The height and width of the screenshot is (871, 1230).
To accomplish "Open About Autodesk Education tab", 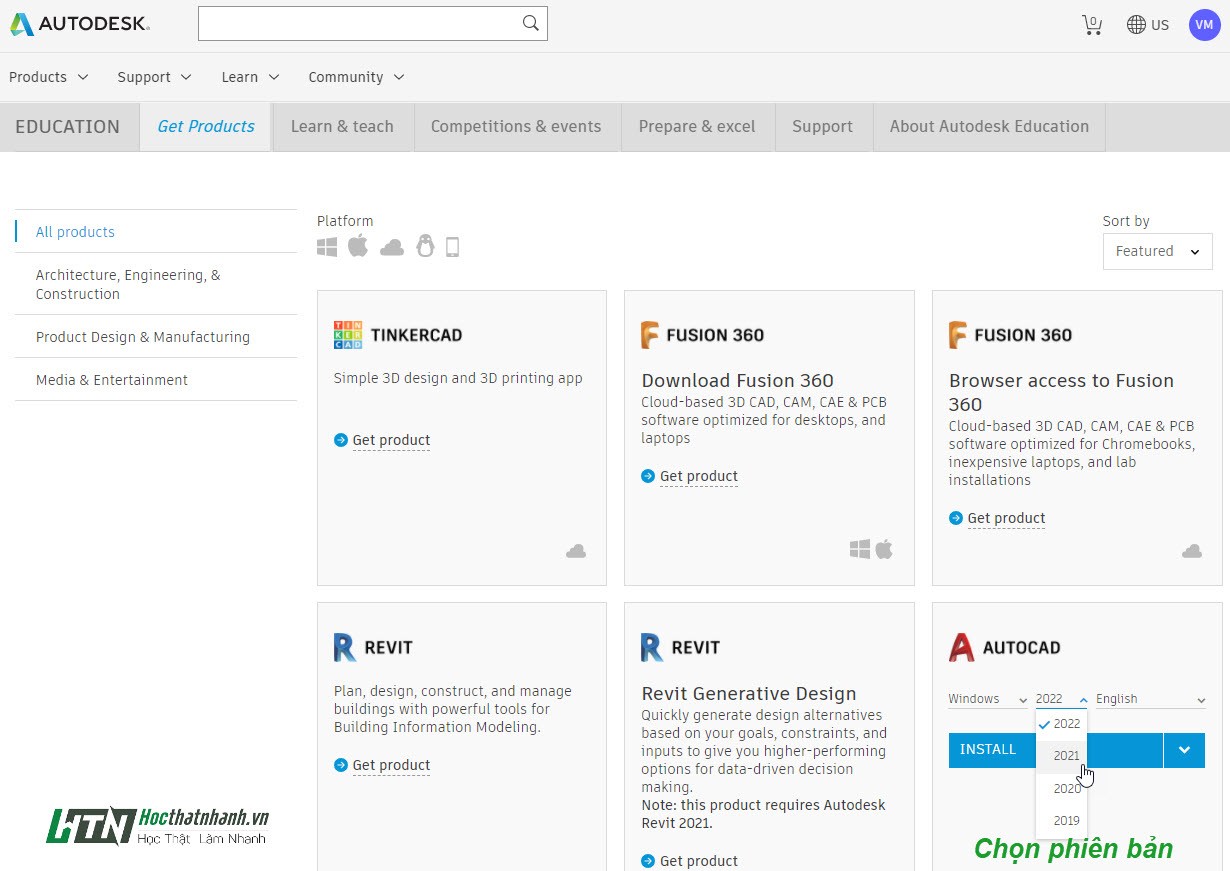I will tap(989, 127).
